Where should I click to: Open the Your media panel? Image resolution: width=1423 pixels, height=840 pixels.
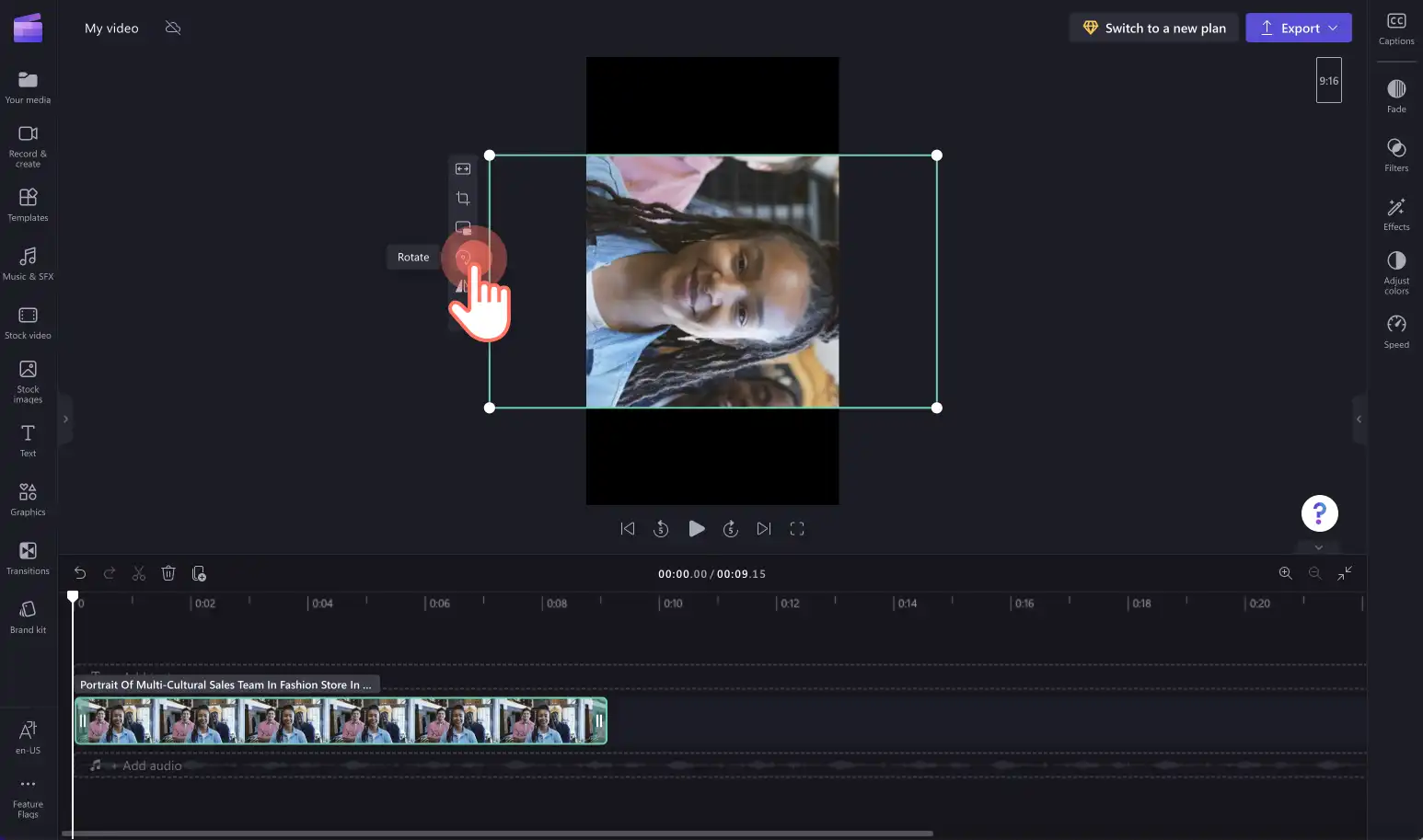(x=28, y=87)
